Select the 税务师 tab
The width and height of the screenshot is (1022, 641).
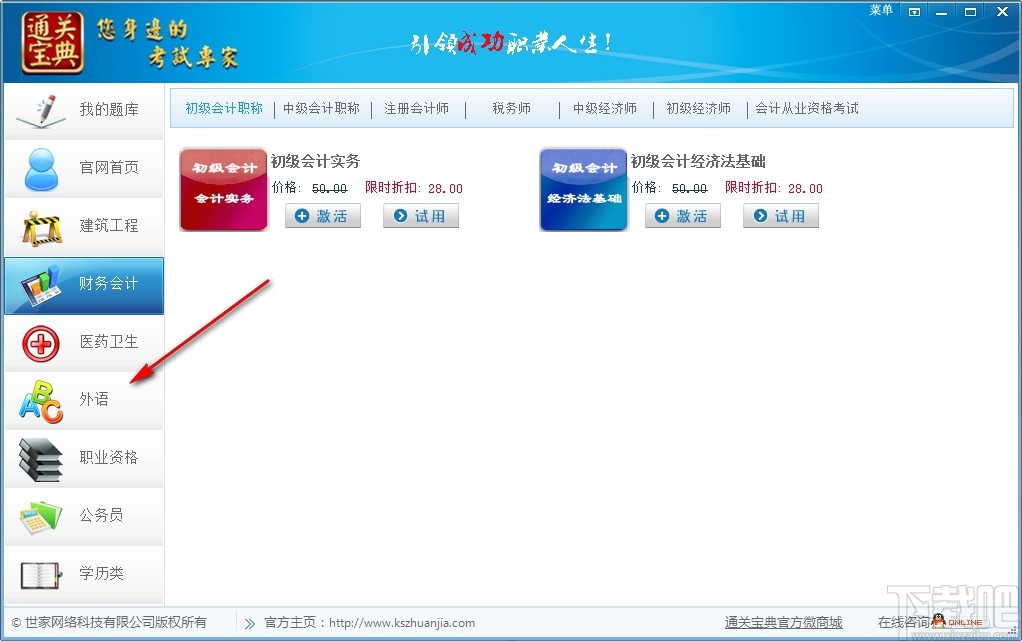coord(511,110)
